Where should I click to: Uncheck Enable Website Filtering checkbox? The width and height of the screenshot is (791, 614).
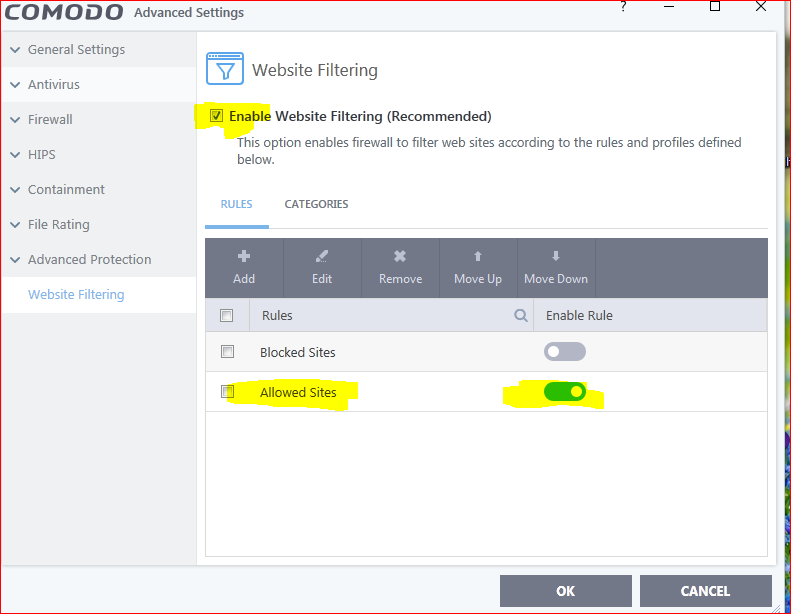216,116
